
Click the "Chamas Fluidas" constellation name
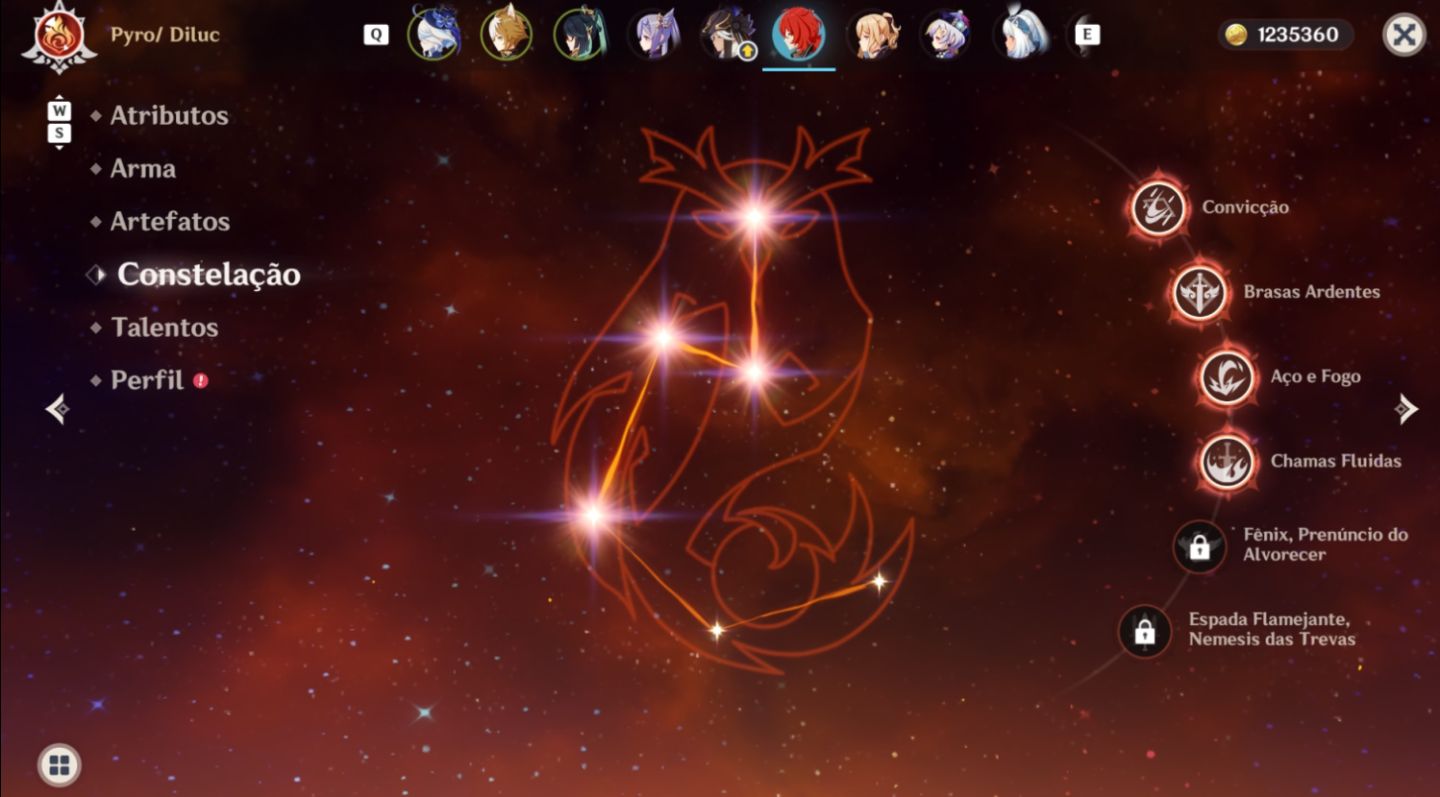pos(1336,461)
